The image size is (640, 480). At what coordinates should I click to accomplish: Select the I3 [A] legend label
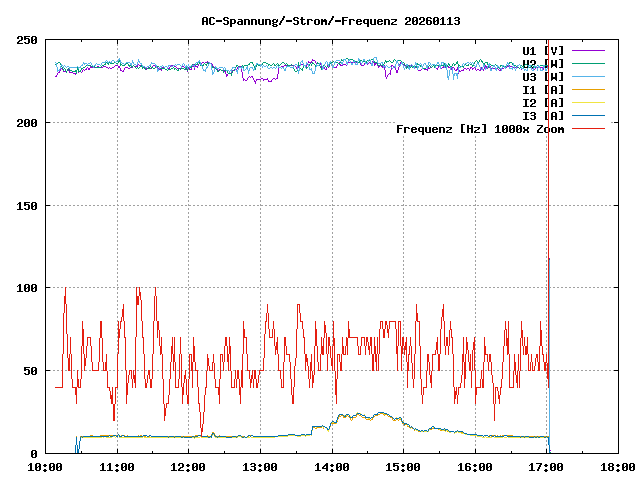pos(543,115)
